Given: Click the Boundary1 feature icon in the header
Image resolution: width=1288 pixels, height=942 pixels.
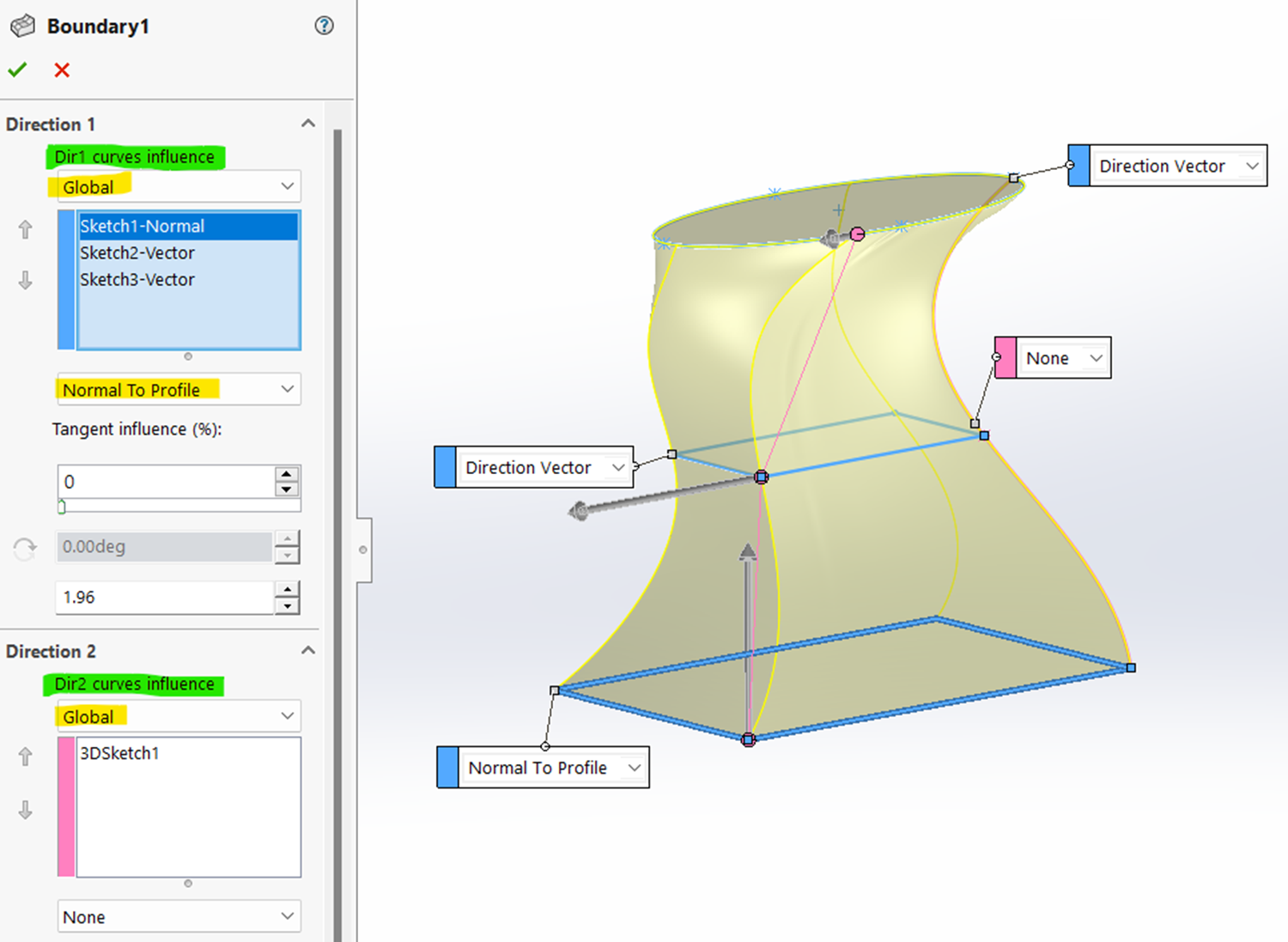Looking at the screenshot, I should 22,26.
